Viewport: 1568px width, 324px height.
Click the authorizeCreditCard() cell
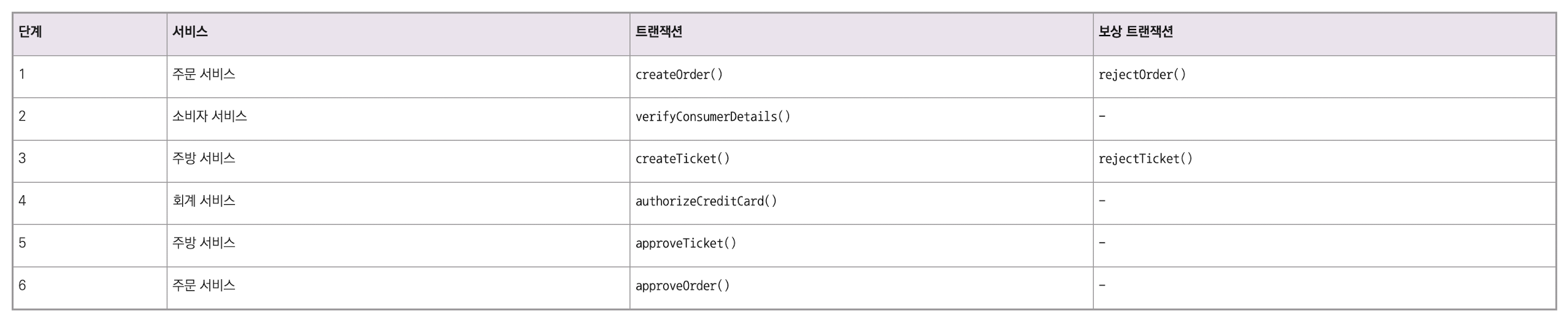706,201
